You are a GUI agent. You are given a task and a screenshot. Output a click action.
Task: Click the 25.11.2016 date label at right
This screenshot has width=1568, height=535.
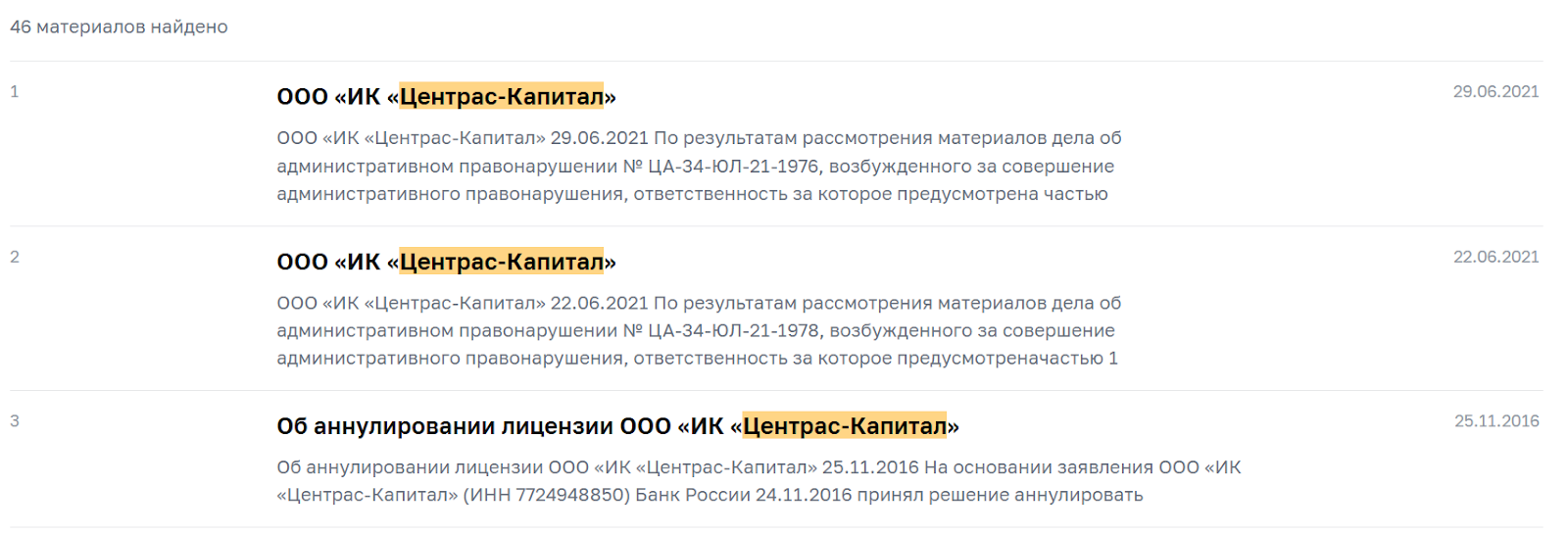1496,421
